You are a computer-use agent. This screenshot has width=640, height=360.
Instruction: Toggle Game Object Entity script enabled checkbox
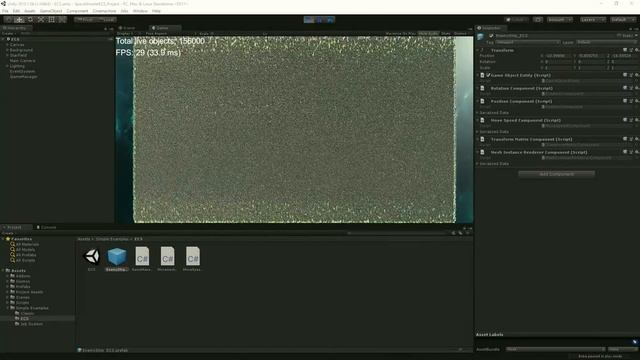click(488, 75)
